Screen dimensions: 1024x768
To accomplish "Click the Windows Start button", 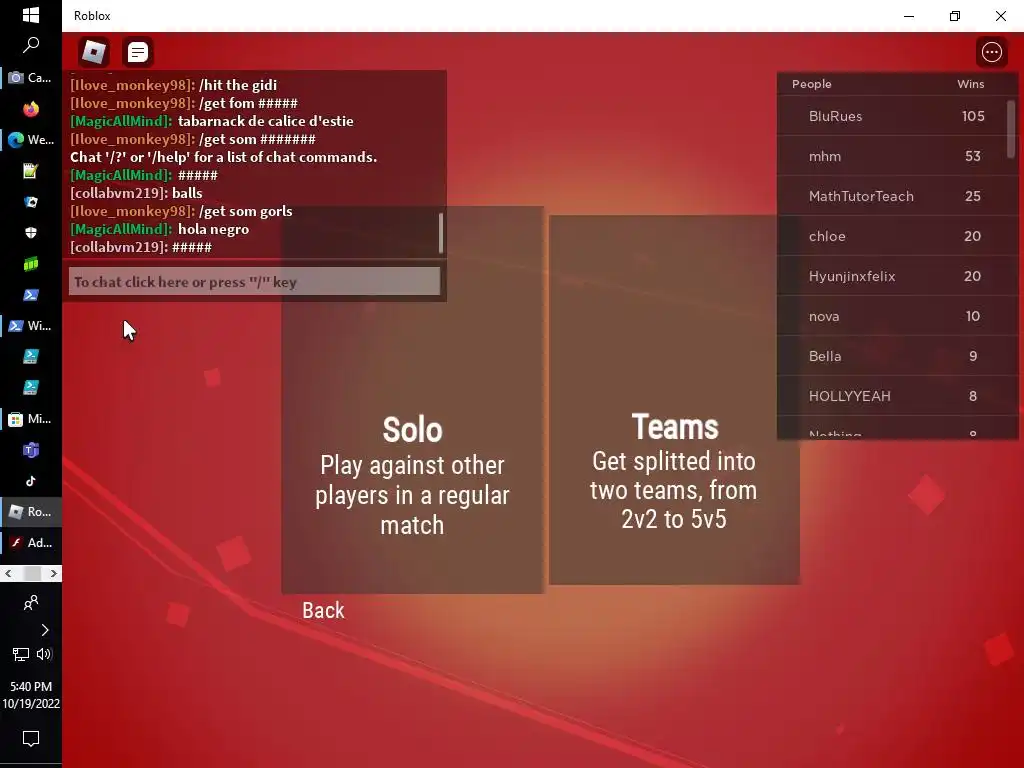I will click(x=31, y=15).
